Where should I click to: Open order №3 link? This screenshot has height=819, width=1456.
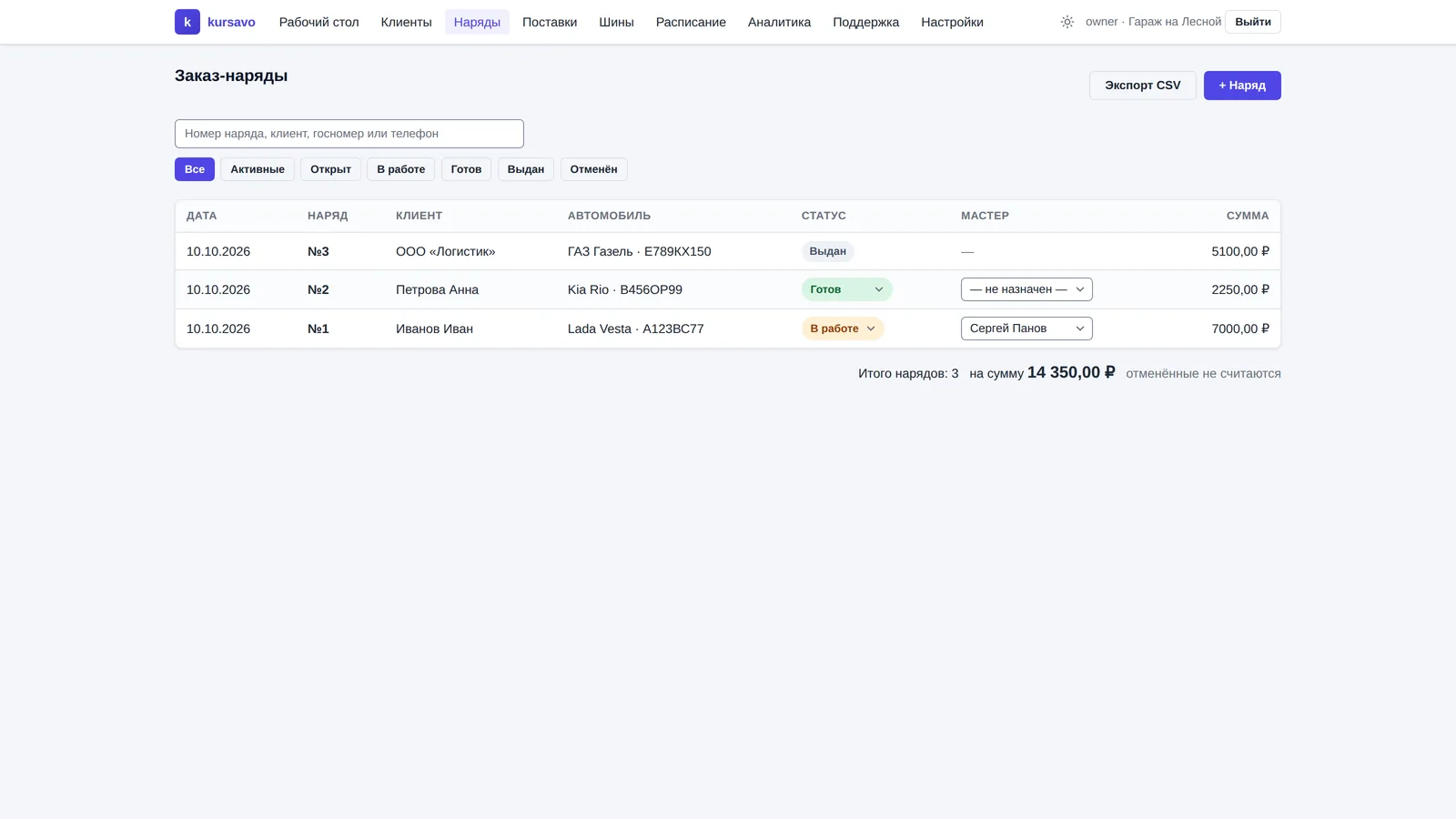[x=318, y=252]
